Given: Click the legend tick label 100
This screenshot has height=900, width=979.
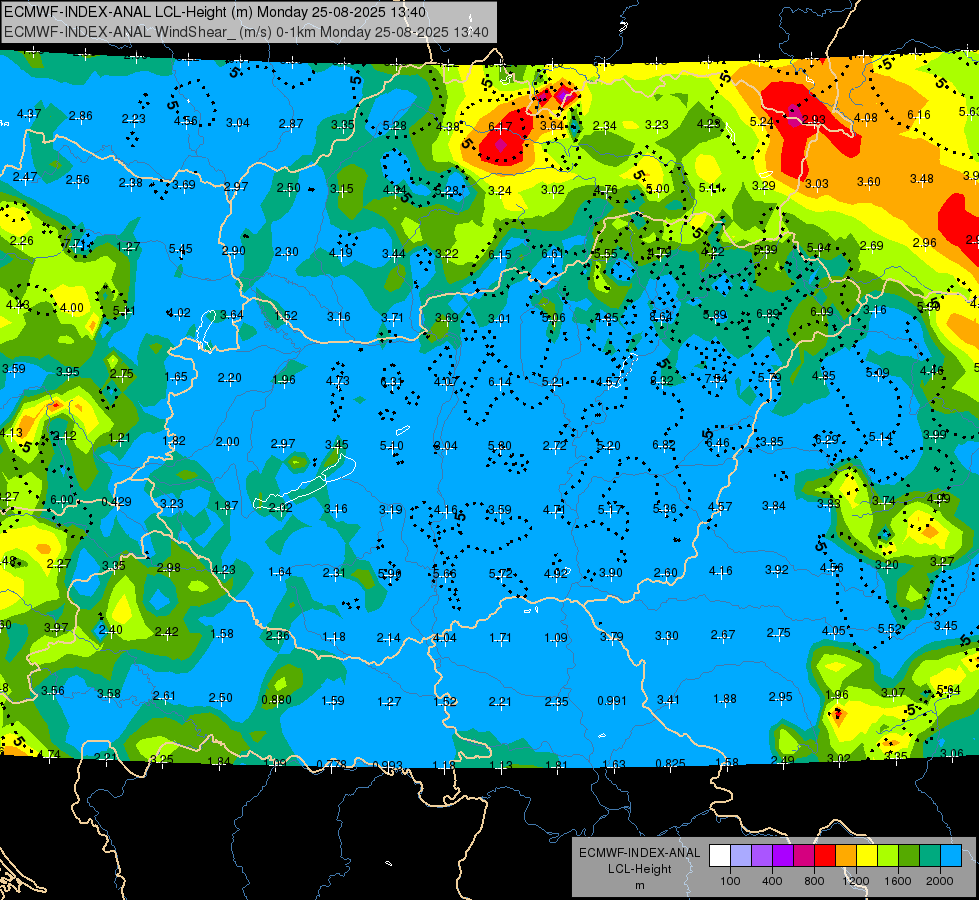Looking at the screenshot, I should click(x=730, y=881).
